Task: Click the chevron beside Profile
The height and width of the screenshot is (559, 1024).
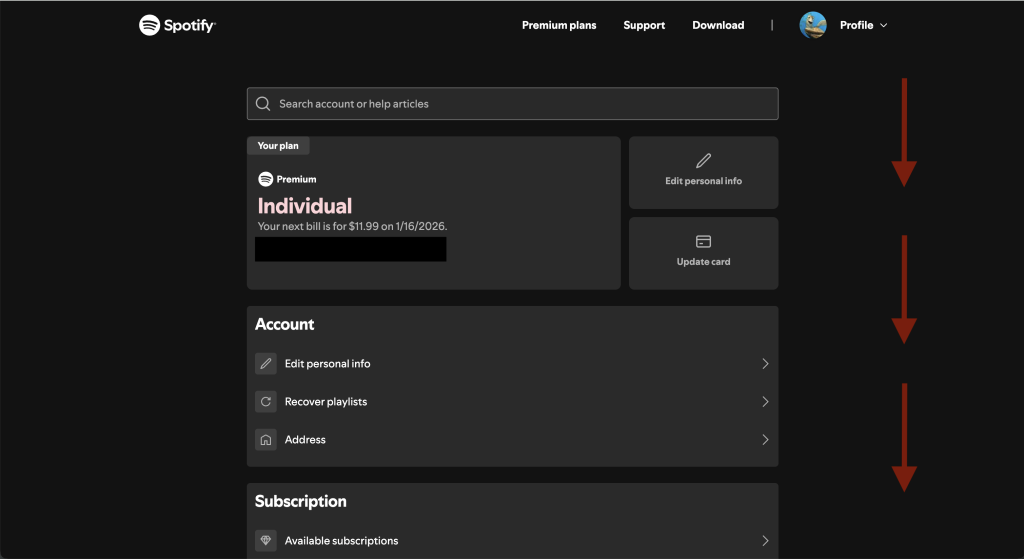Action: 884,25
